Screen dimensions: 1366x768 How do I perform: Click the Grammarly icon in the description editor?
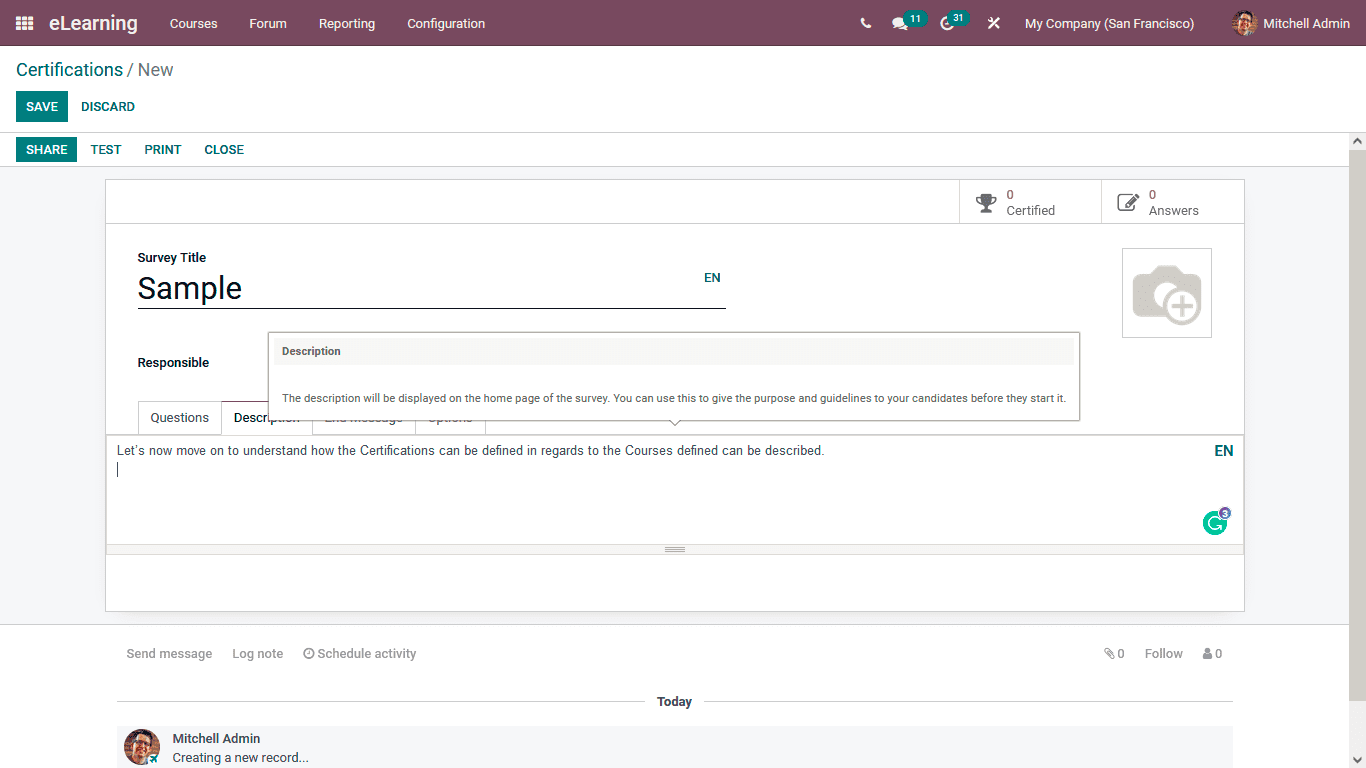(x=1214, y=522)
